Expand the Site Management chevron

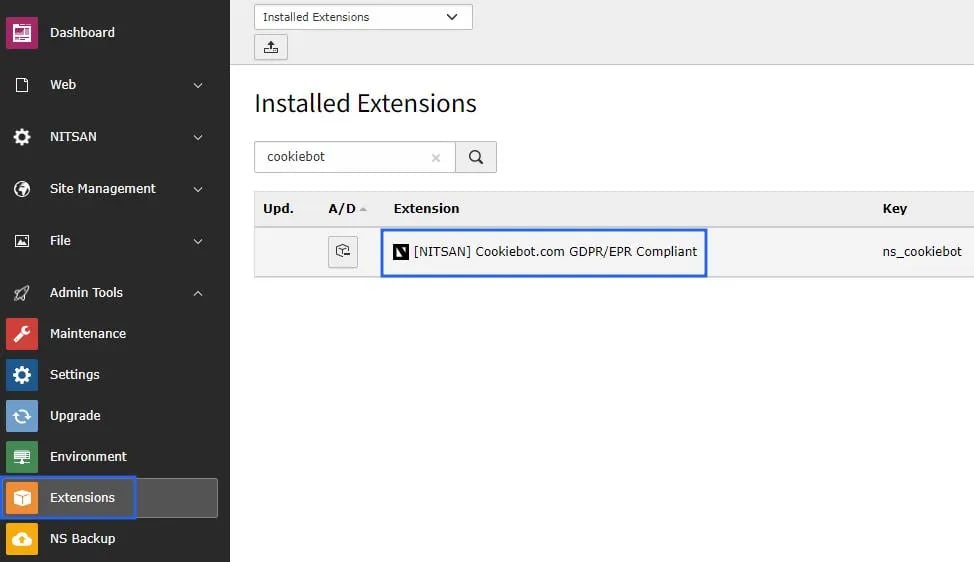[198, 189]
